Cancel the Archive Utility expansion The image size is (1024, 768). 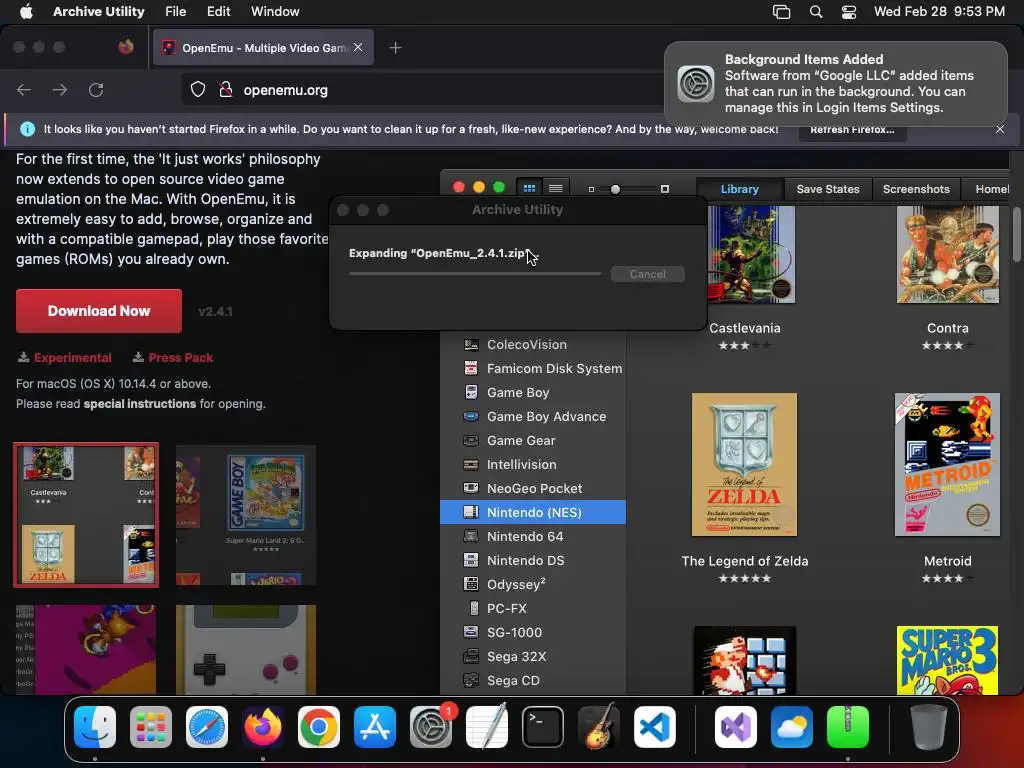[648, 274]
